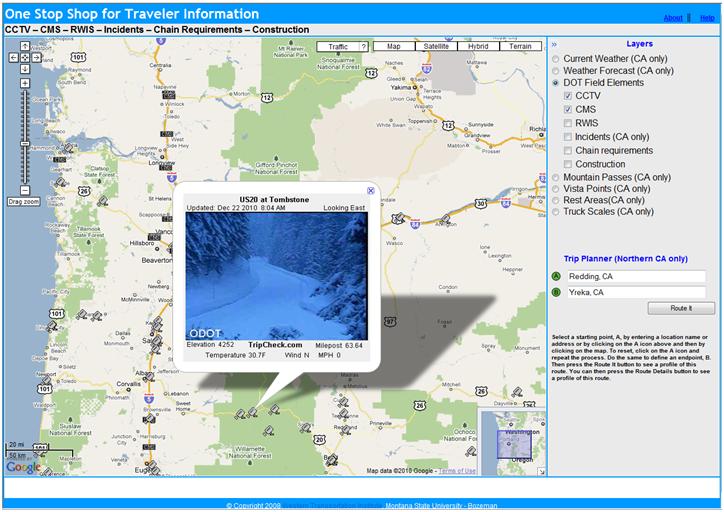Switch to Hybrid view
Viewport: 724px width, 512px height.
[x=478, y=46]
